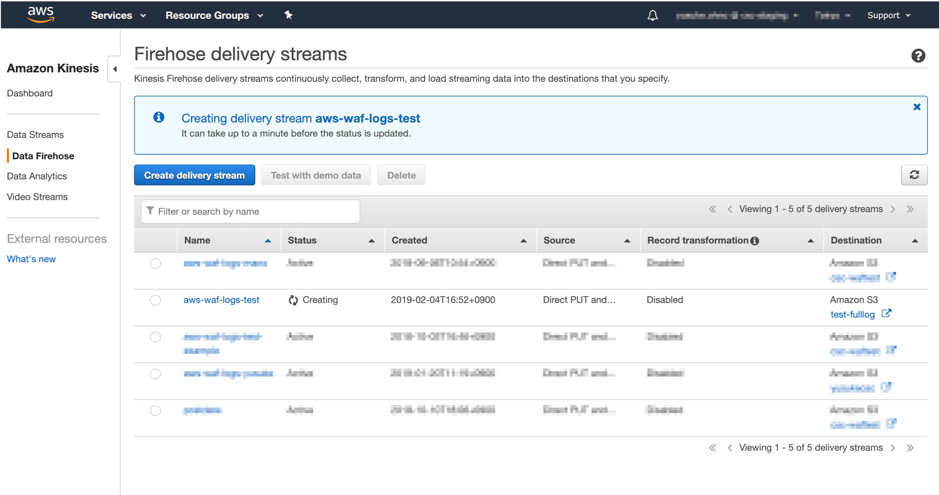The width and height of the screenshot is (939, 495).
Task: Open the help question mark icon
Action: (917, 56)
